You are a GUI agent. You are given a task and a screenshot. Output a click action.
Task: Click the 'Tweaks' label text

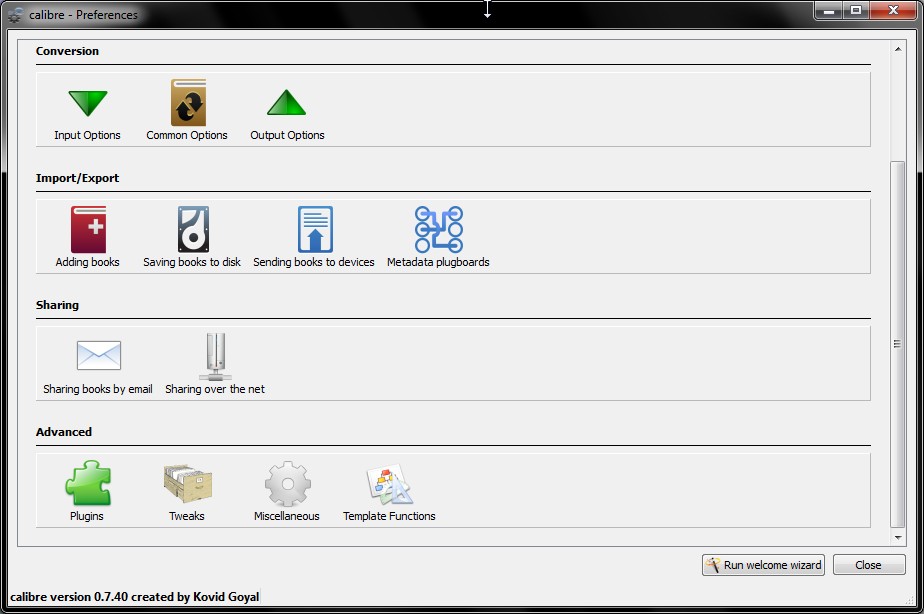coord(187,516)
